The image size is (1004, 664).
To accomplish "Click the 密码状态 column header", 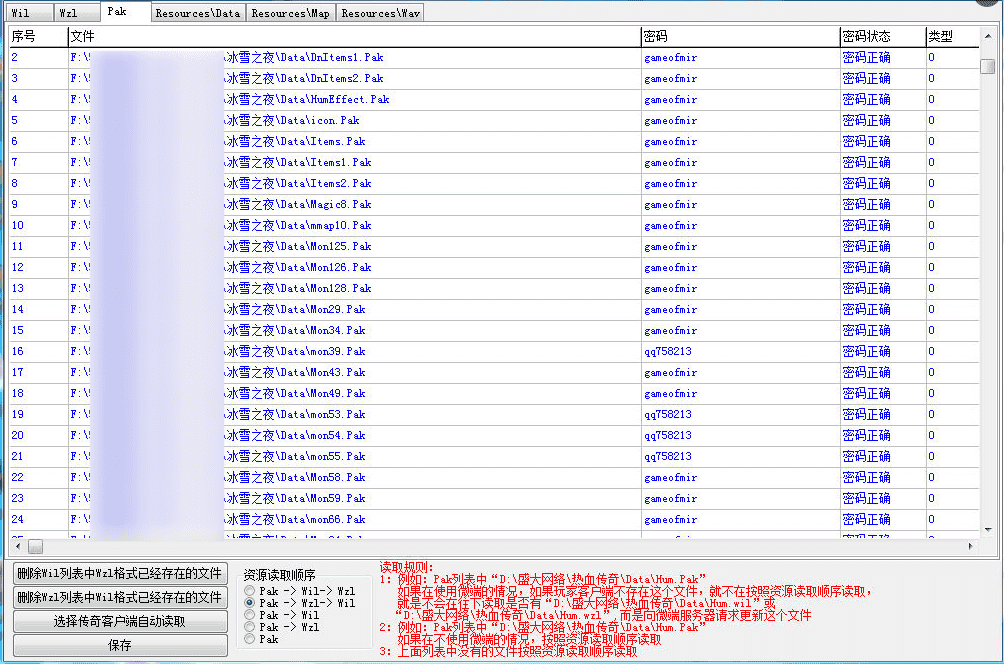I will pyautogui.click(x=880, y=36).
